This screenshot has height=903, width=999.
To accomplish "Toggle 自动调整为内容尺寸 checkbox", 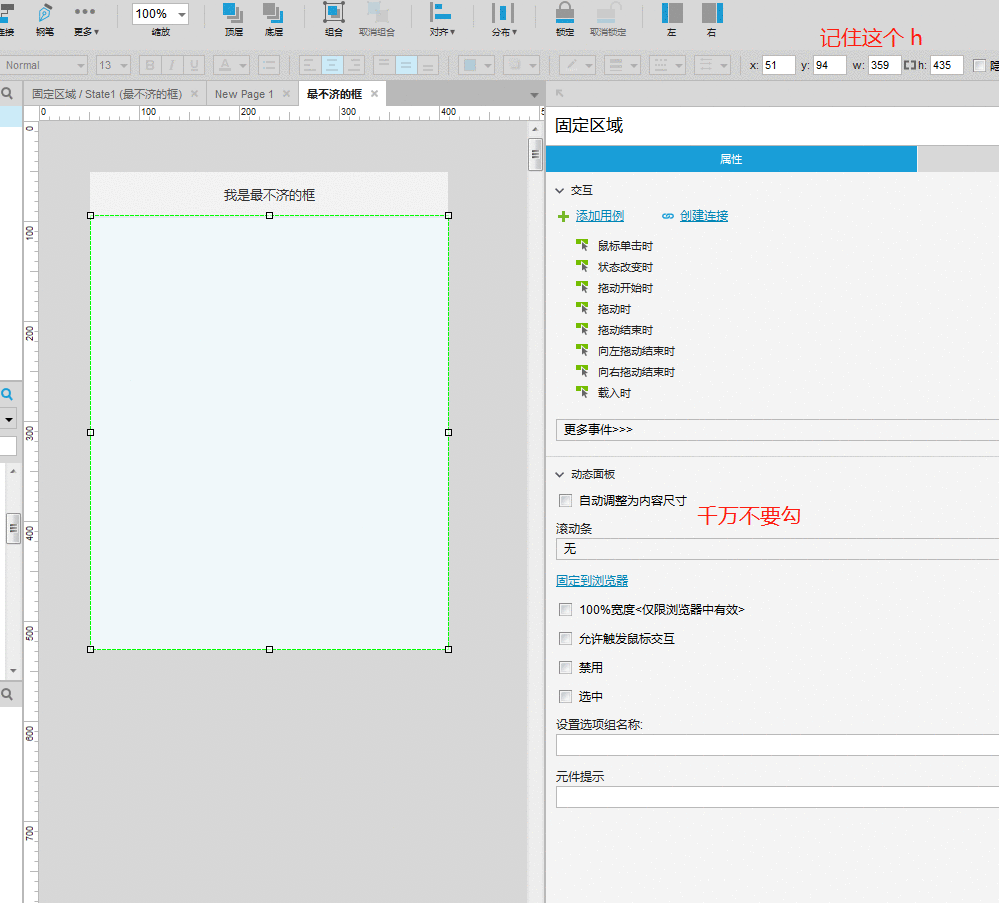I will [565, 500].
